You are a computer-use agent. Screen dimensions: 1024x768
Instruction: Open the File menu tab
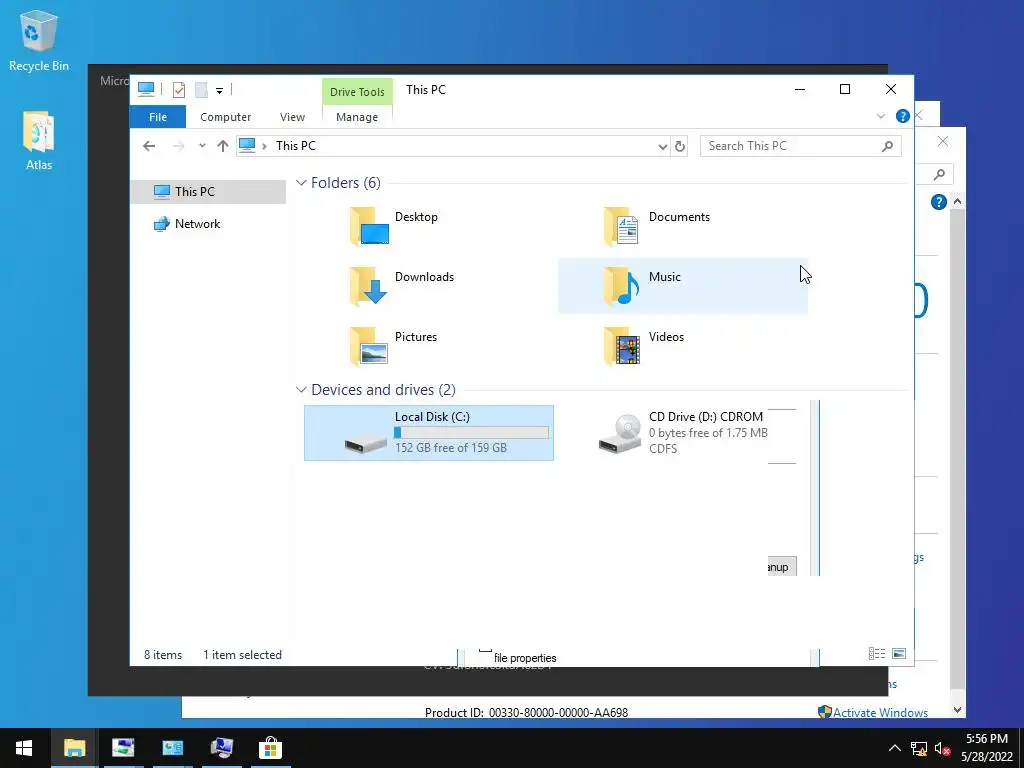coord(157,117)
